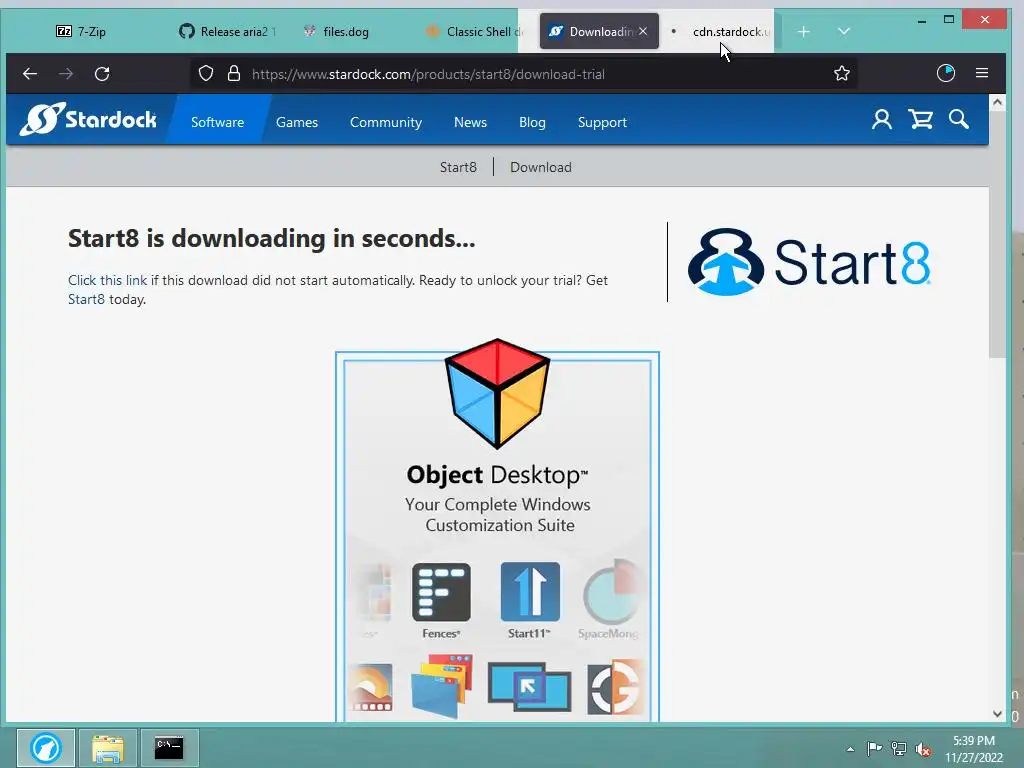Click the "Click this link" download link
The height and width of the screenshot is (768, 1024).
[x=108, y=280]
